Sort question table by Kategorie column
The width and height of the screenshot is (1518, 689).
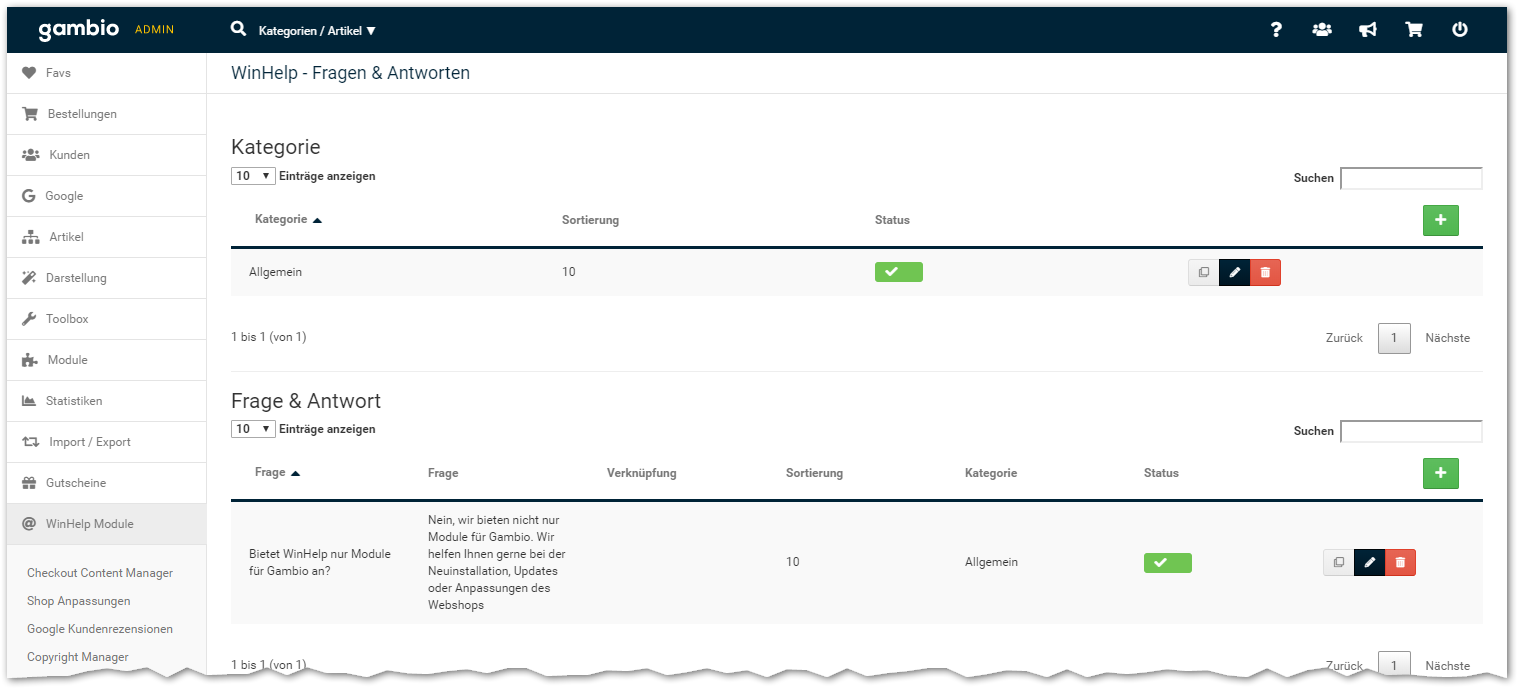(x=991, y=473)
